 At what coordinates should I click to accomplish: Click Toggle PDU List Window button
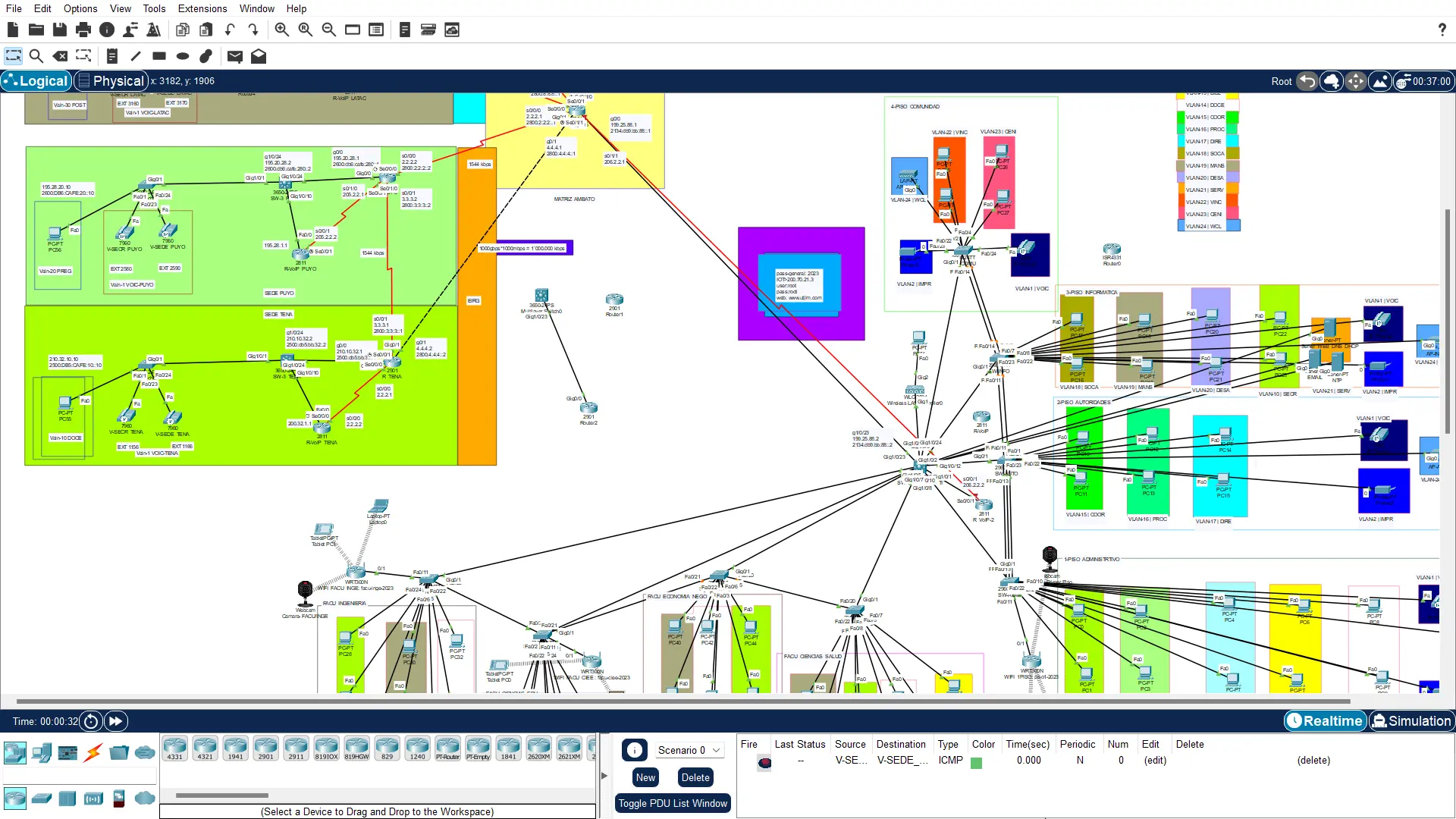[x=673, y=803]
